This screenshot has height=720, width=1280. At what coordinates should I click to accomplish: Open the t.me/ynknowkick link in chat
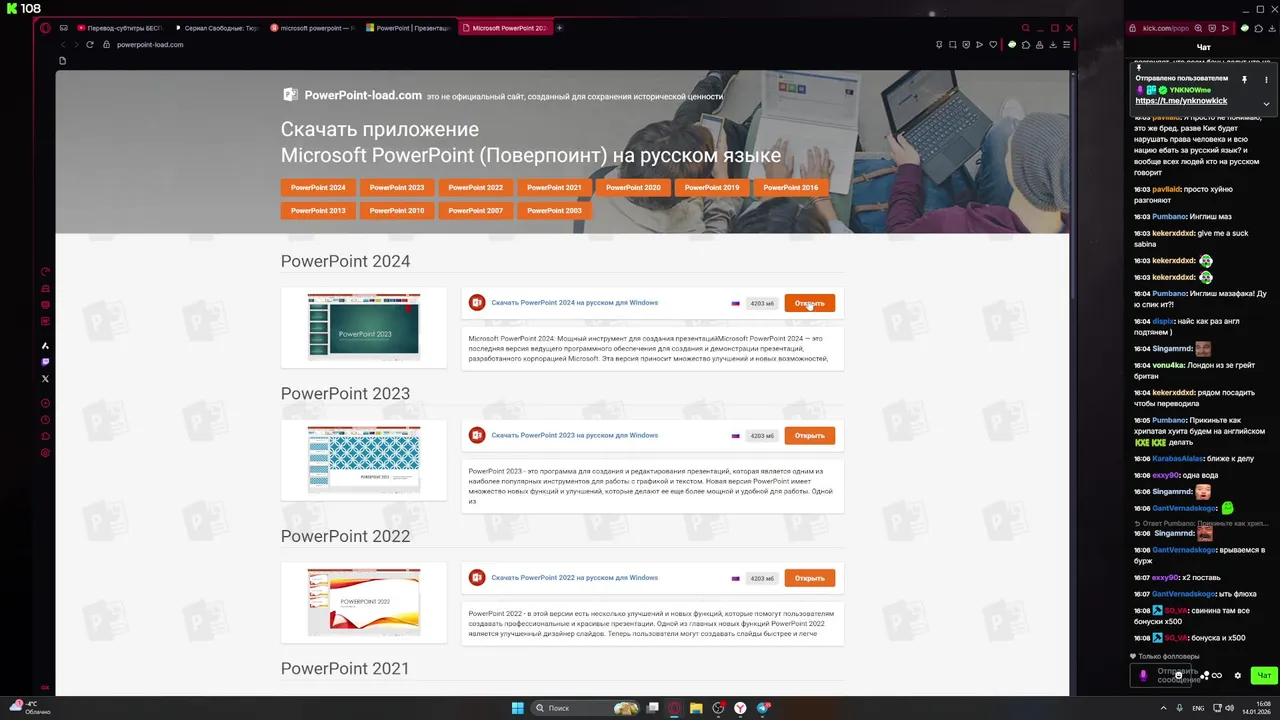point(1181,101)
